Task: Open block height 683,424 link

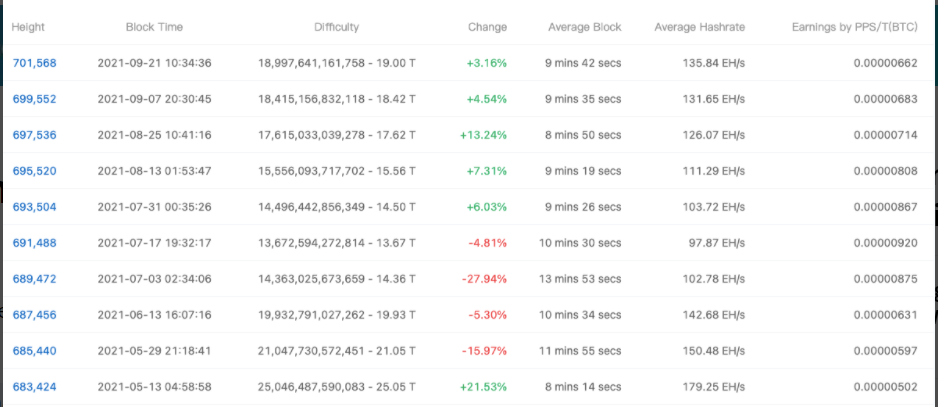Action: [34, 387]
